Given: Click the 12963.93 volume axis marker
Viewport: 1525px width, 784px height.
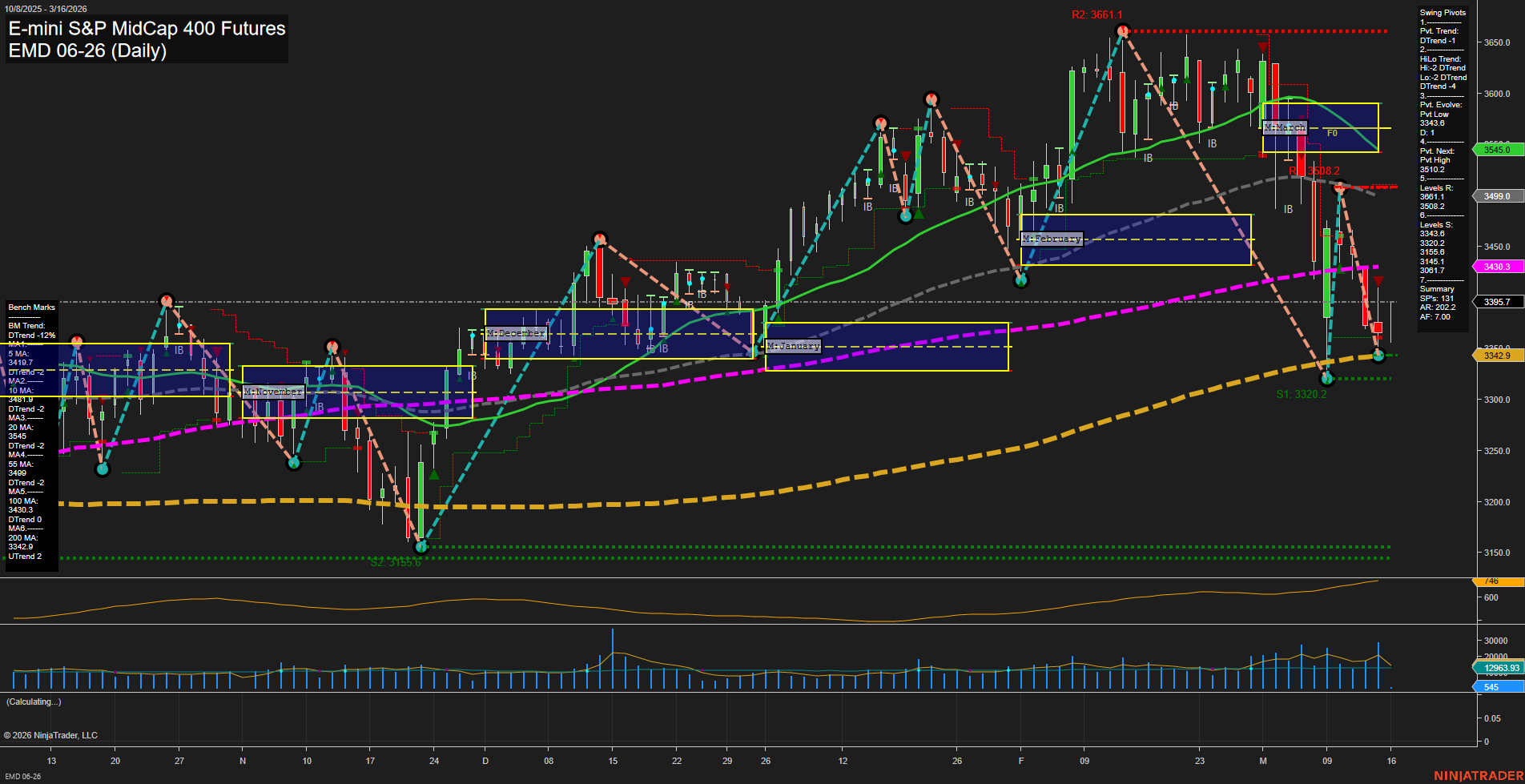Looking at the screenshot, I should 1500,668.
